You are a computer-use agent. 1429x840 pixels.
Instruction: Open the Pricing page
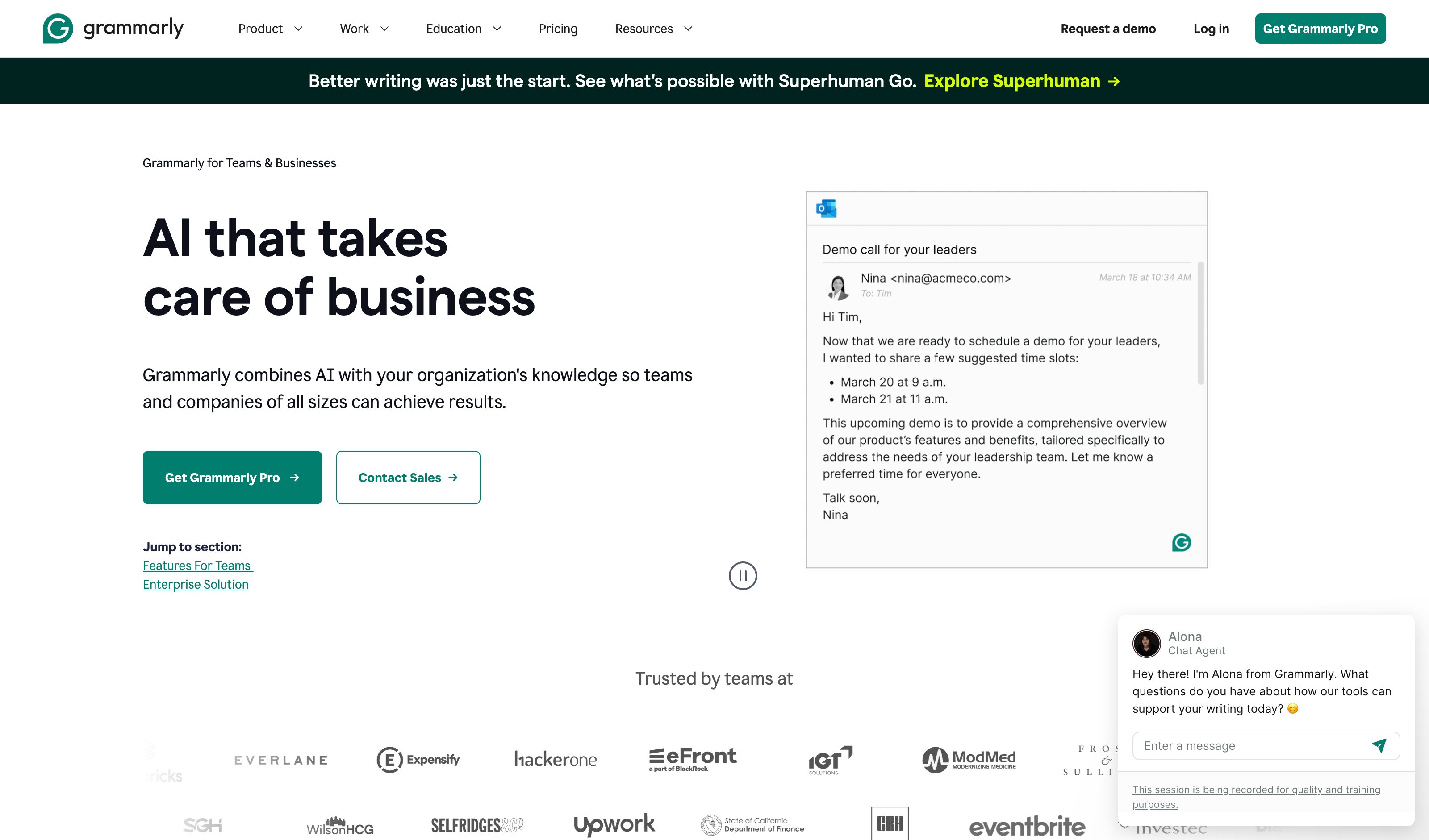click(558, 29)
